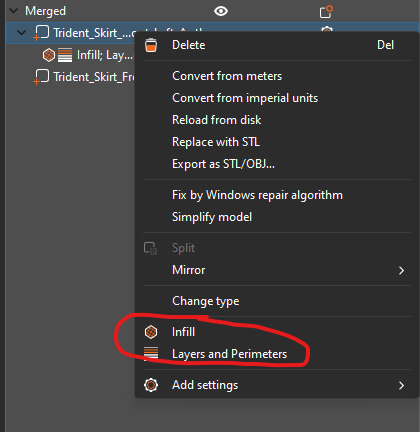Click the Infill icon under Trident_Skirt object
The width and height of the screenshot is (420, 432).
point(49,55)
